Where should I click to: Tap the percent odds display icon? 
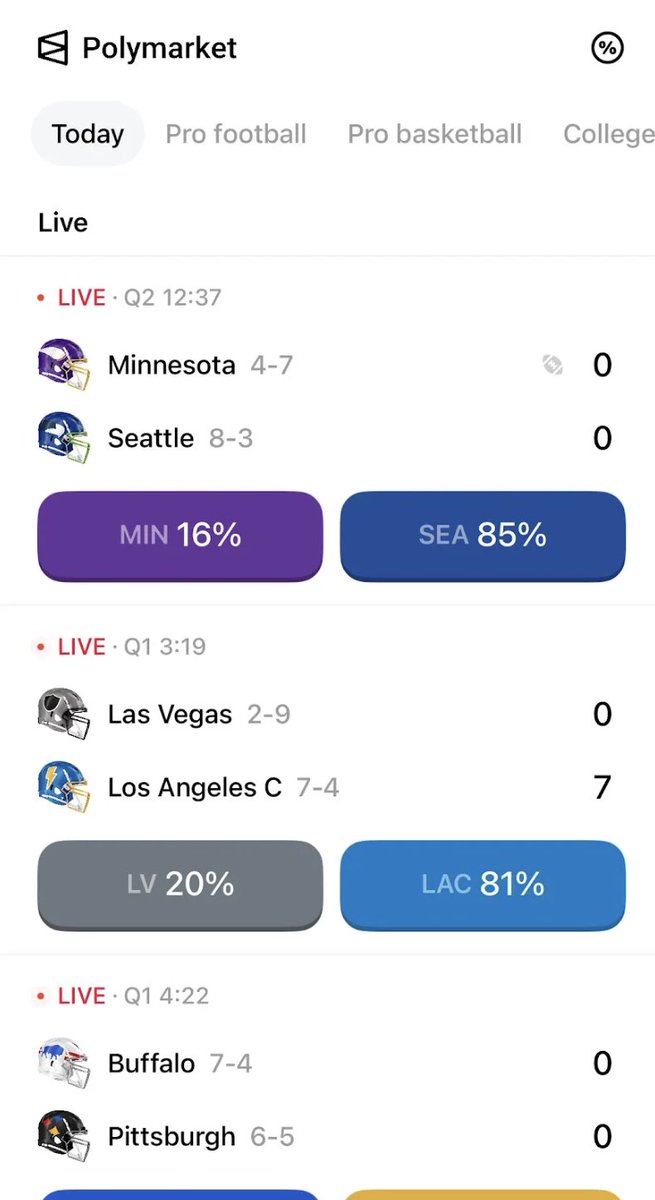[607, 48]
